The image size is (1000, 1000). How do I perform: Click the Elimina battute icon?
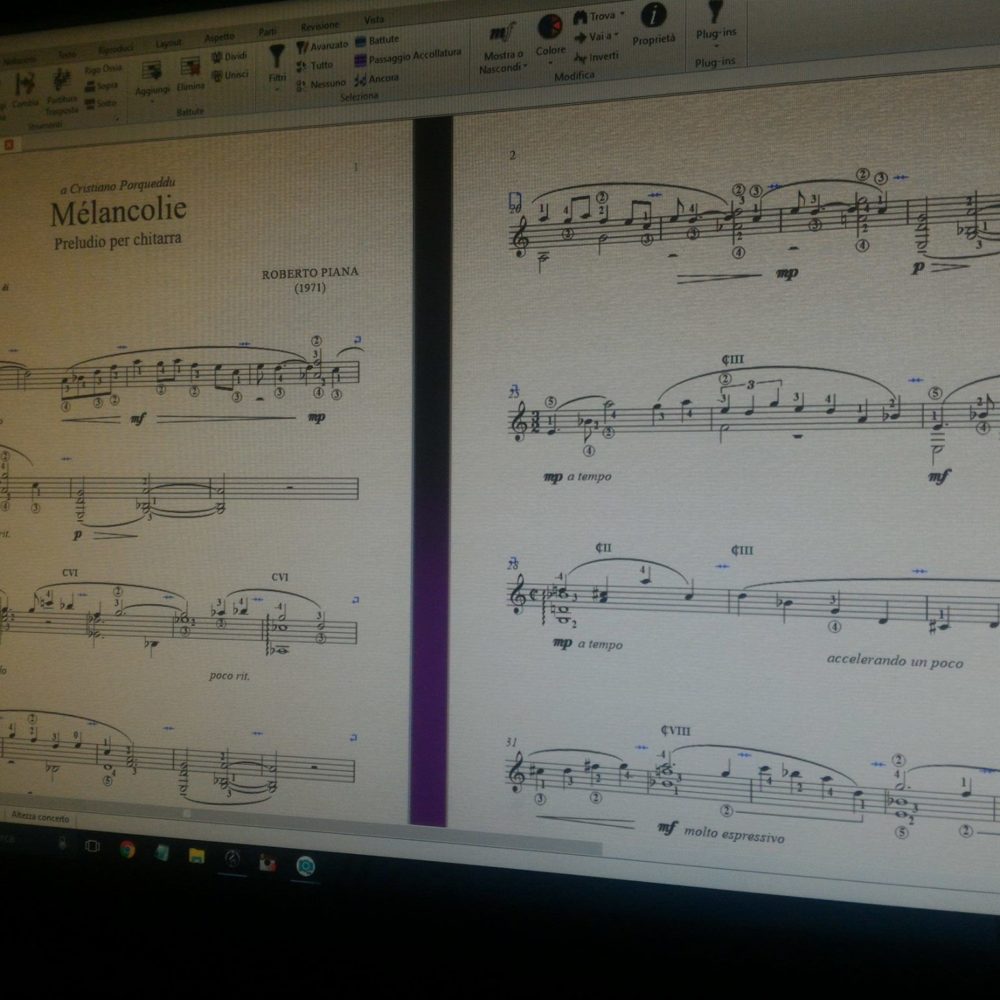point(190,67)
